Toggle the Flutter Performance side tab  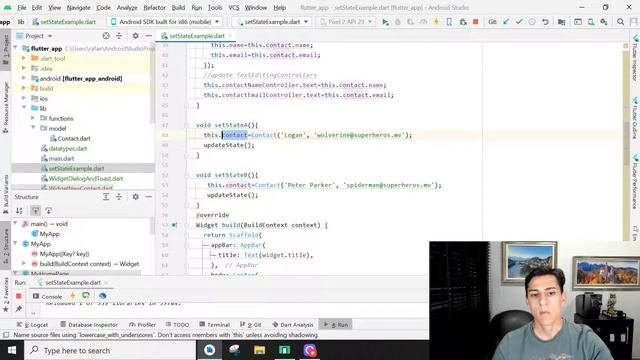(x=635, y=182)
